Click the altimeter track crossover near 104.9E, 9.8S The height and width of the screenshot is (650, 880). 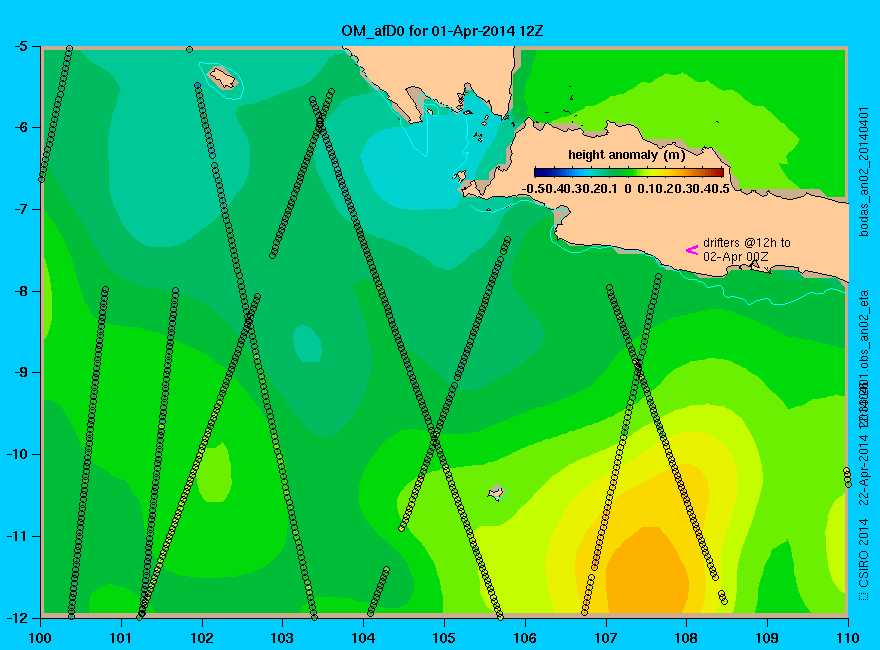[x=434, y=437]
